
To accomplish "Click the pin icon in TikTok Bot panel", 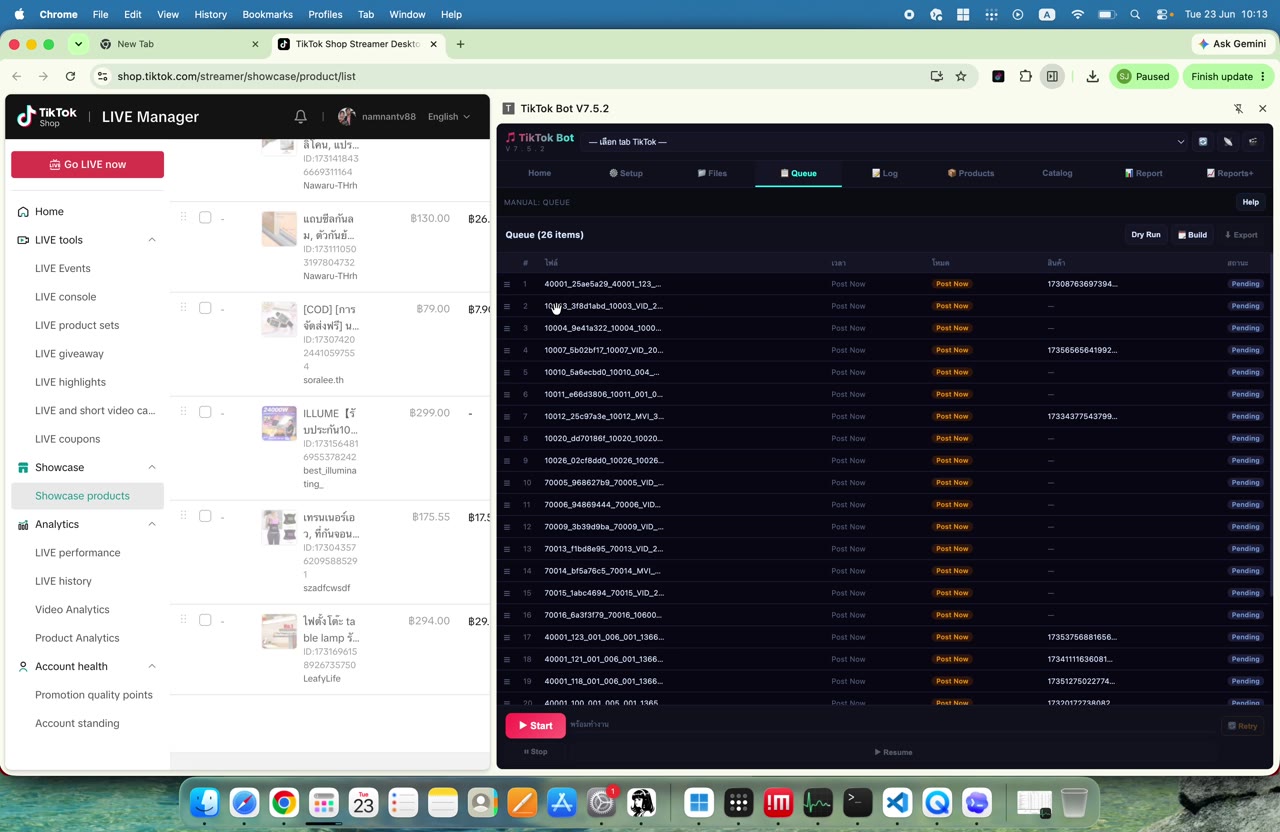I will 1238,108.
